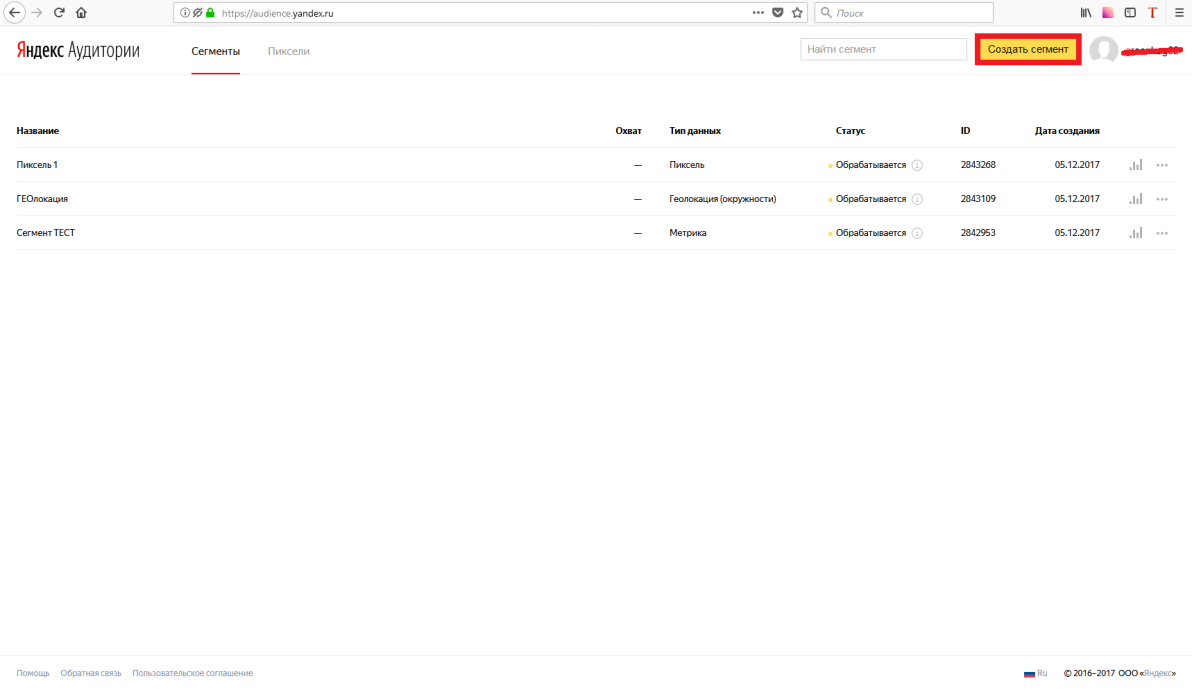Click the Тип данных column header
This screenshot has width=1192, height=690.
pos(695,131)
